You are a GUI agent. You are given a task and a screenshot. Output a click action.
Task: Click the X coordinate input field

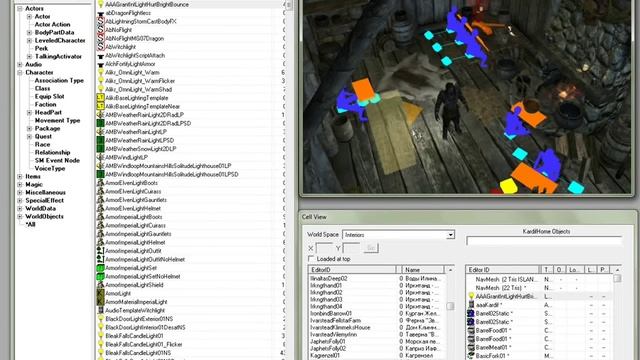point(324,248)
